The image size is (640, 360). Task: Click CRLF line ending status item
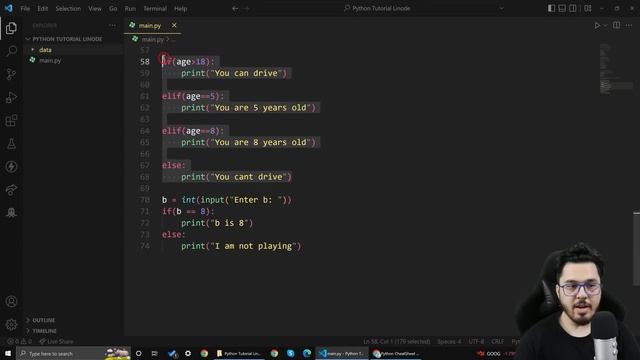pos(498,342)
